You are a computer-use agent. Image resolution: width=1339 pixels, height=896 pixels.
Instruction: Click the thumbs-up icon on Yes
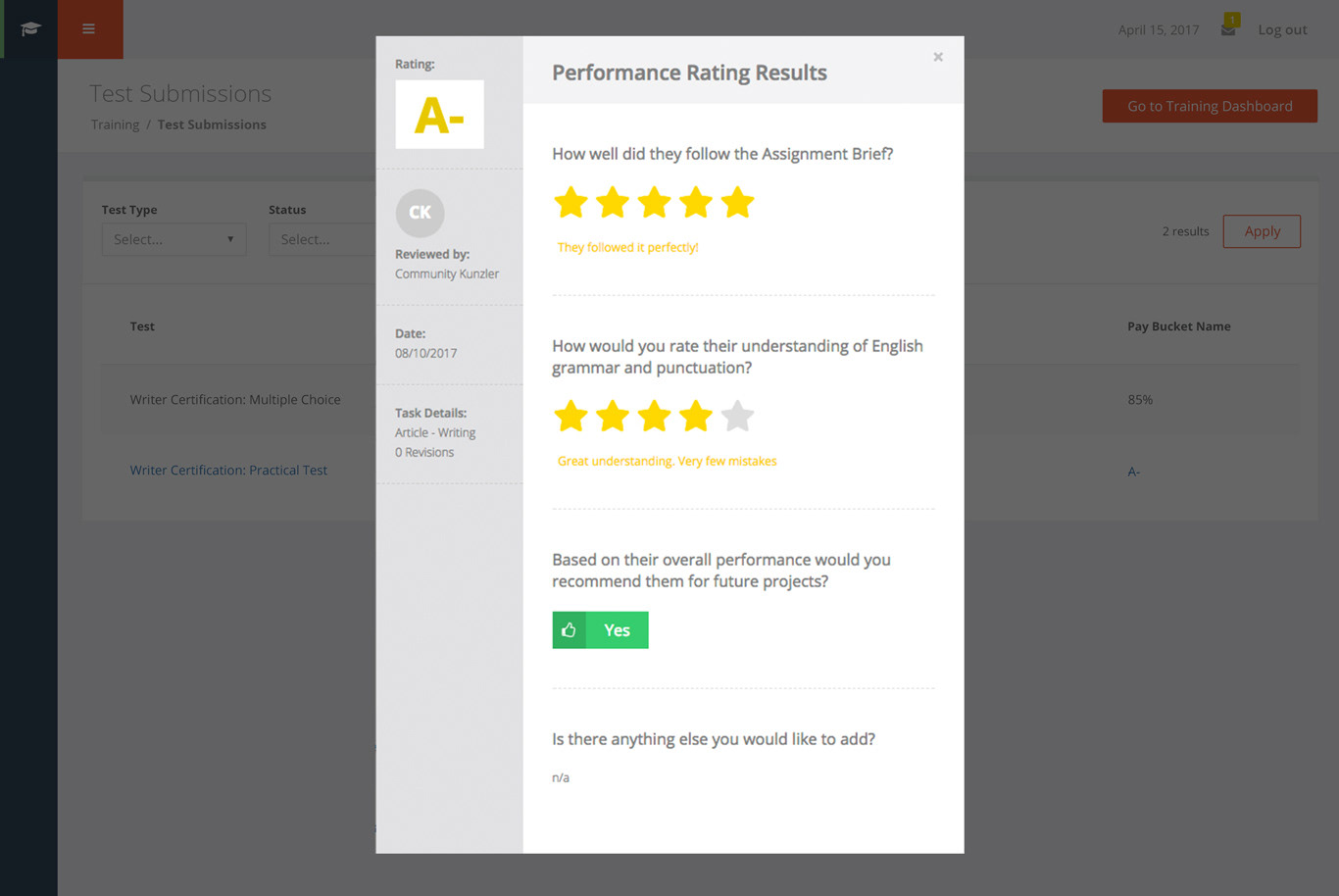(569, 630)
